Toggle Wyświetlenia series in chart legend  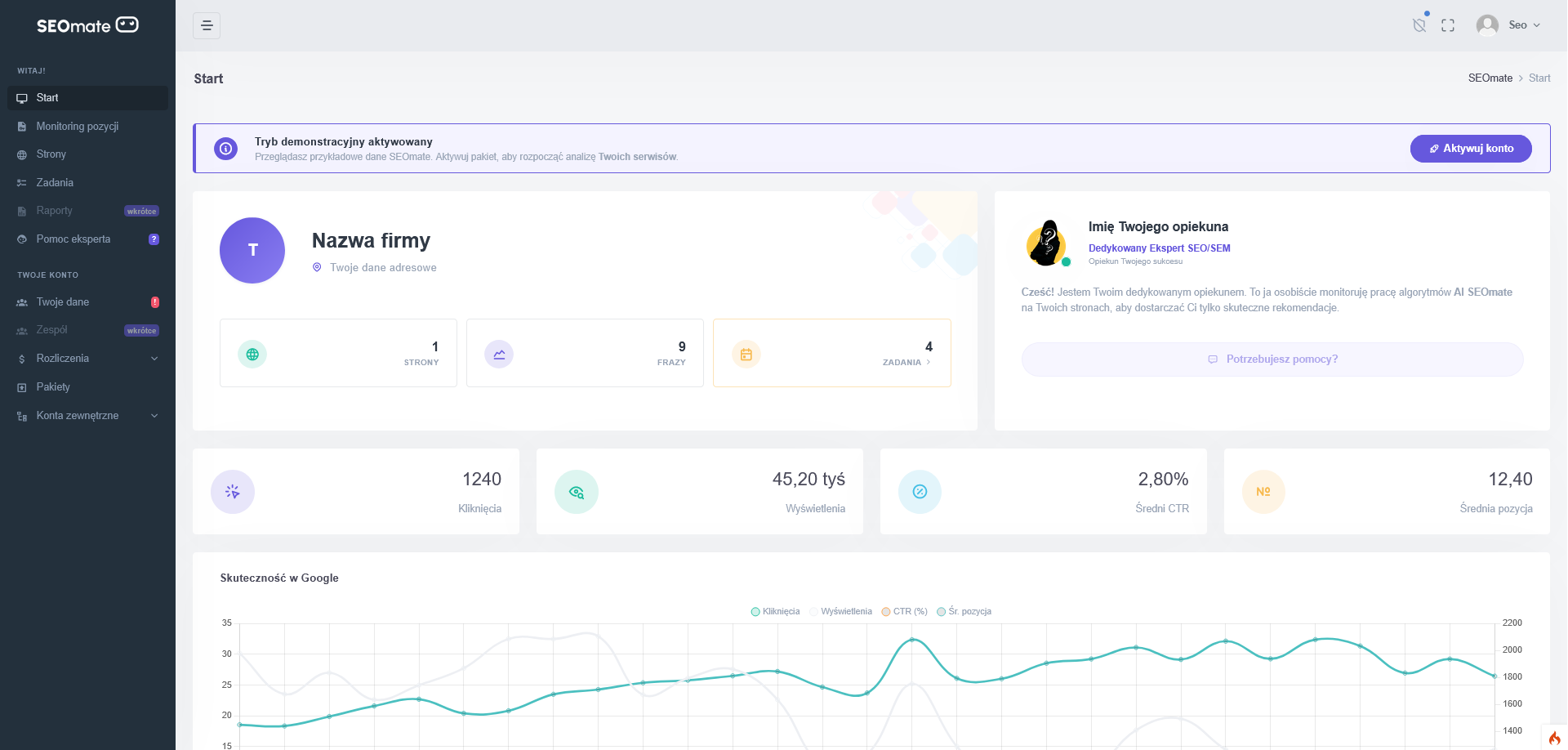pyautogui.click(x=840, y=611)
